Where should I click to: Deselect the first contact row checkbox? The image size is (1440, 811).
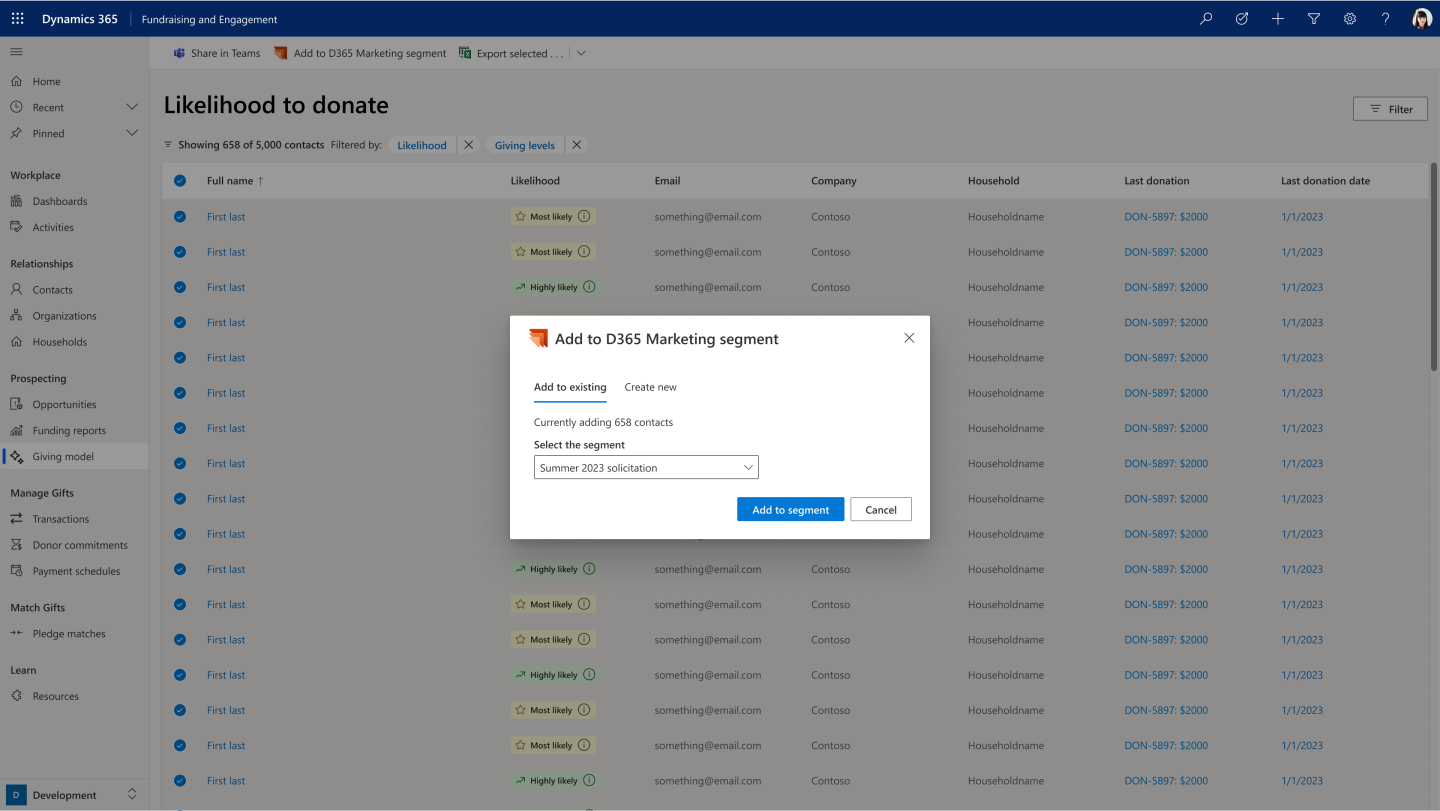179,216
